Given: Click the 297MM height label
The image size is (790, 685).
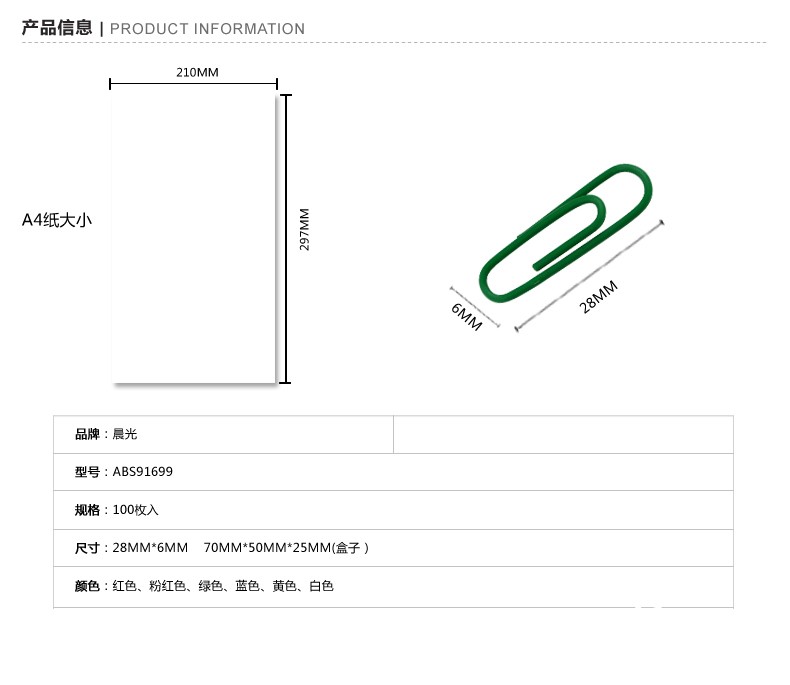Looking at the screenshot, I should (x=304, y=229).
